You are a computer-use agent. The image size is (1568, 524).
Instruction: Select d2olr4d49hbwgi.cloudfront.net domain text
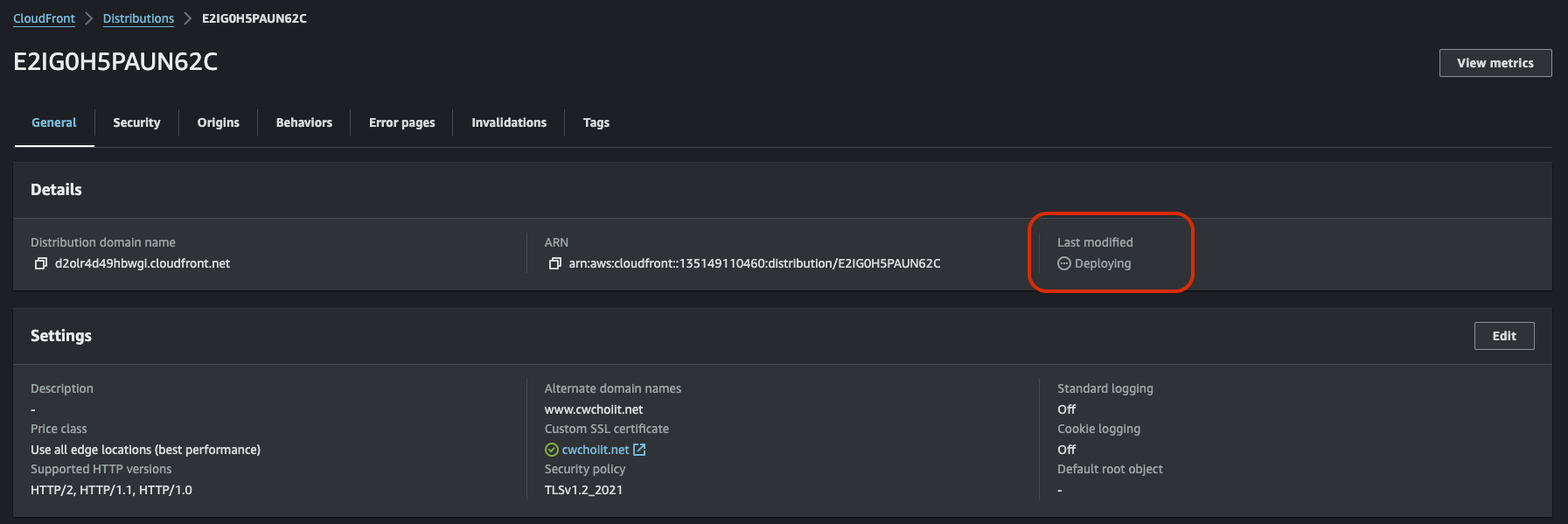click(143, 263)
